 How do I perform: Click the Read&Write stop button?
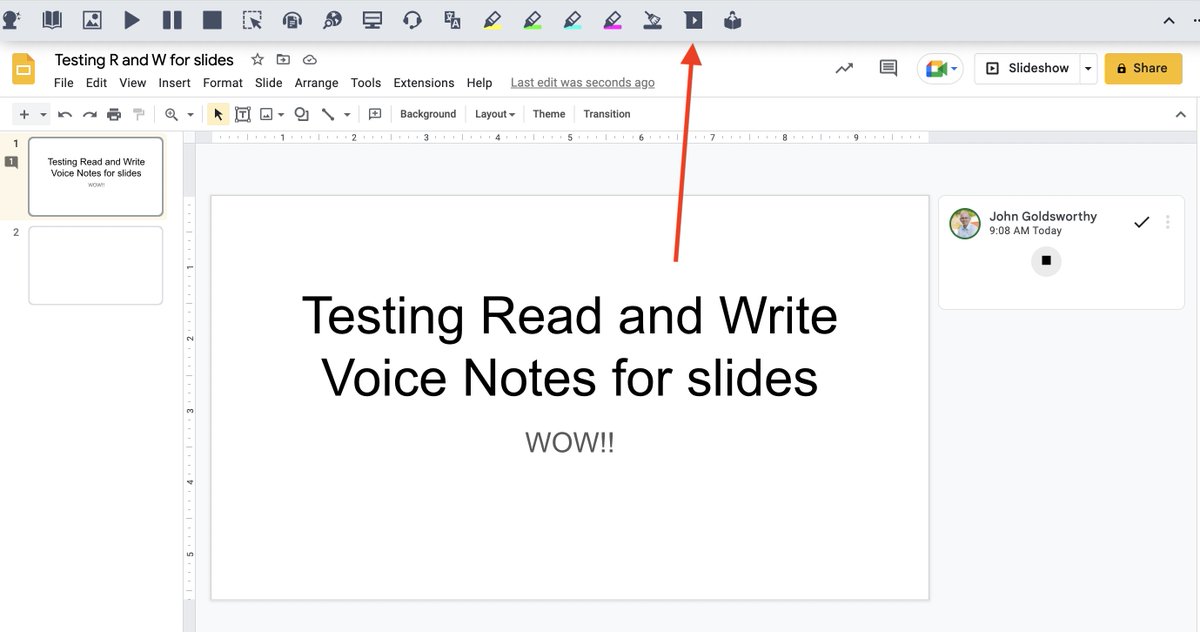212,19
